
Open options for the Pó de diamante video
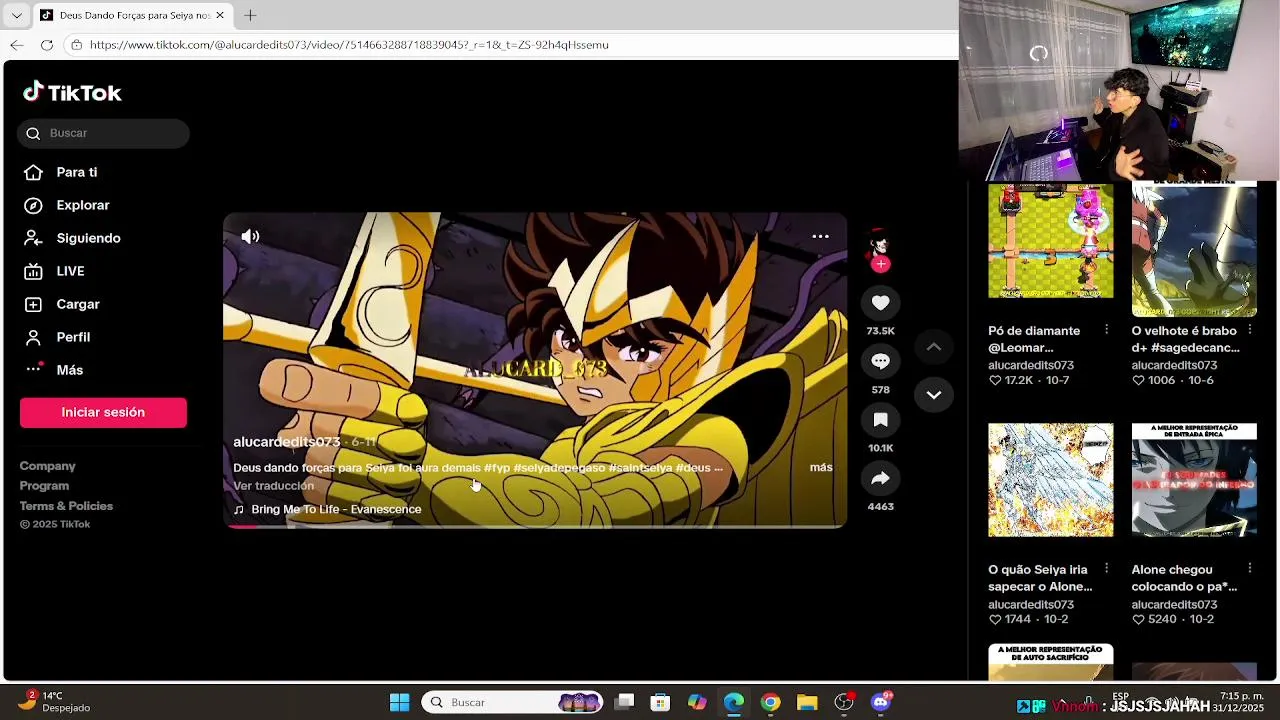tap(1106, 330)
